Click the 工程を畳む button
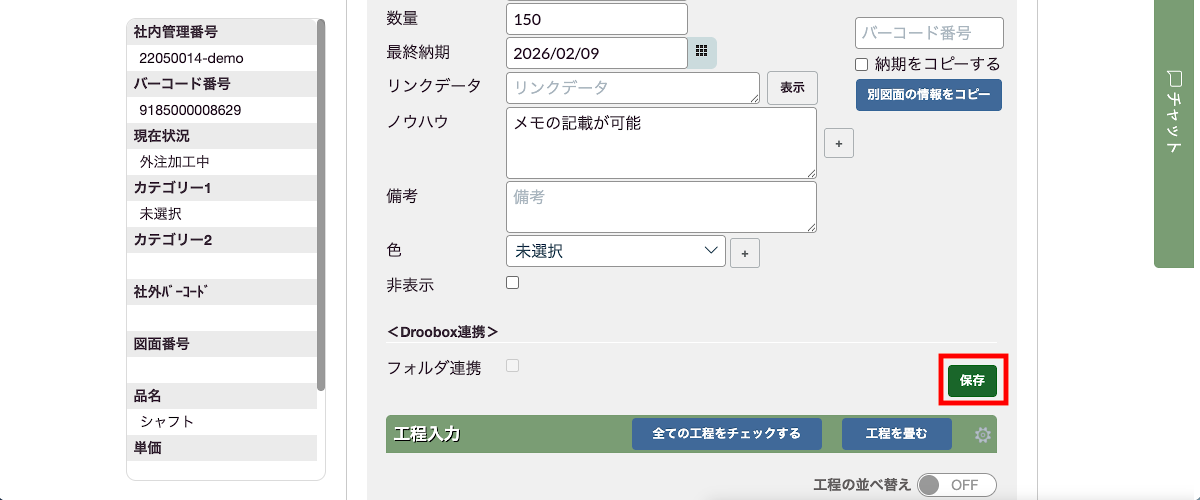This screenshot has height=500, width=1200. click(896, 434)
